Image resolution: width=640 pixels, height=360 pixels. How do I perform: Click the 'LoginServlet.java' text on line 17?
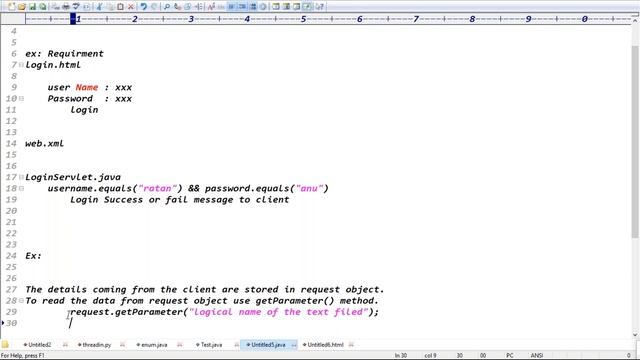[73, 177]
